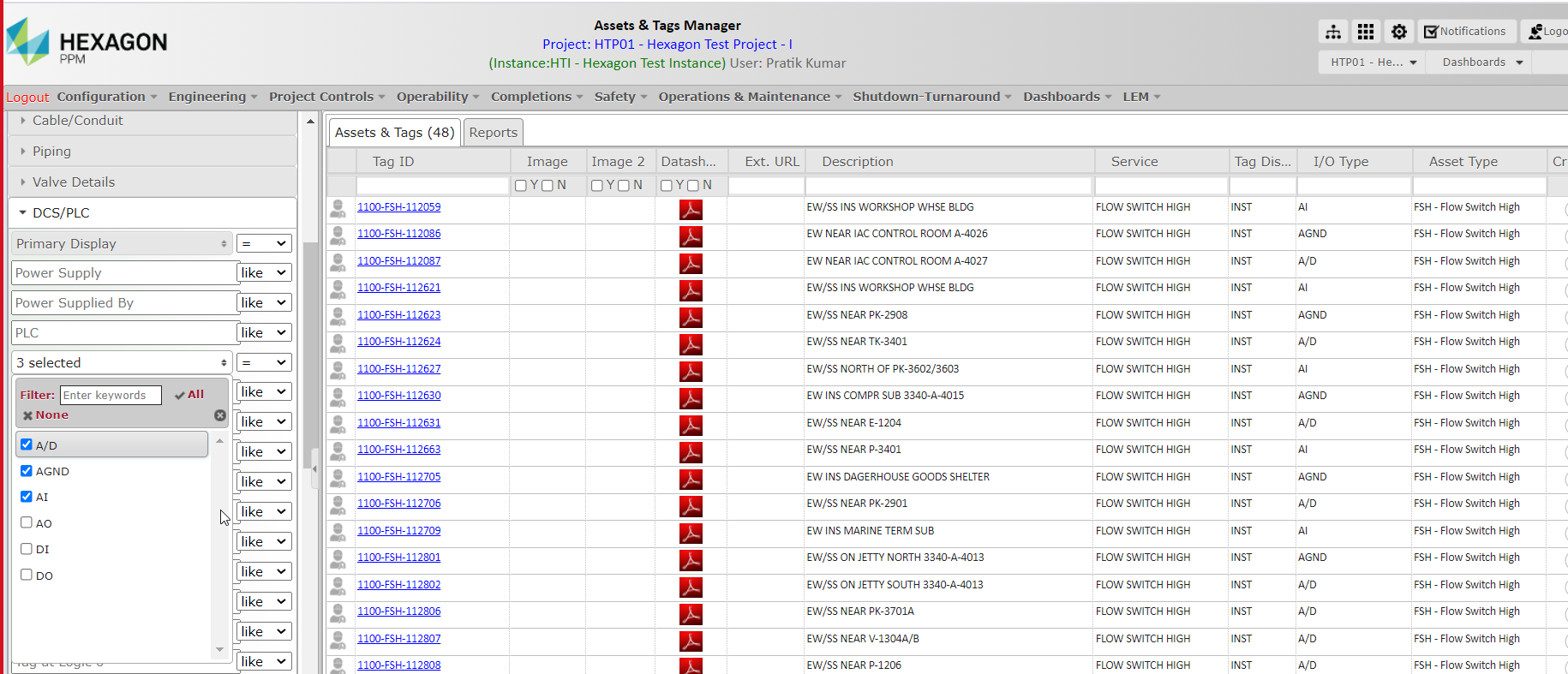Screen dimensions: 1568x674
Task: Click user icon beside 1100-FSH-112806
Action: [x=338, y=612]
